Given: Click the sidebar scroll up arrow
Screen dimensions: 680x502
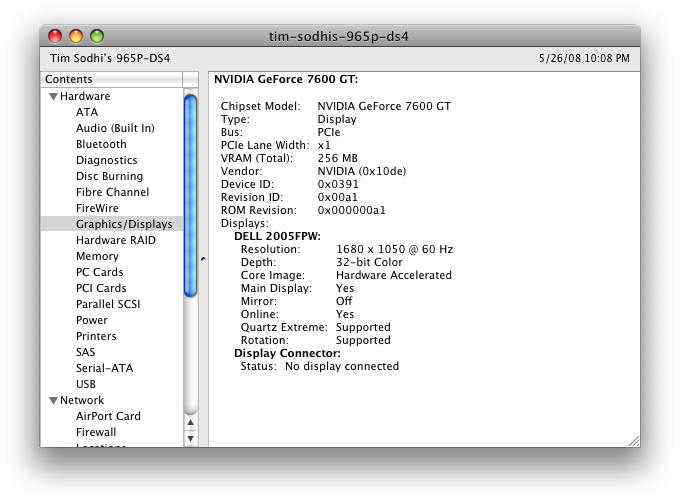Looking at the screenshot, I should pyautogui.click(x=191, y=421).
